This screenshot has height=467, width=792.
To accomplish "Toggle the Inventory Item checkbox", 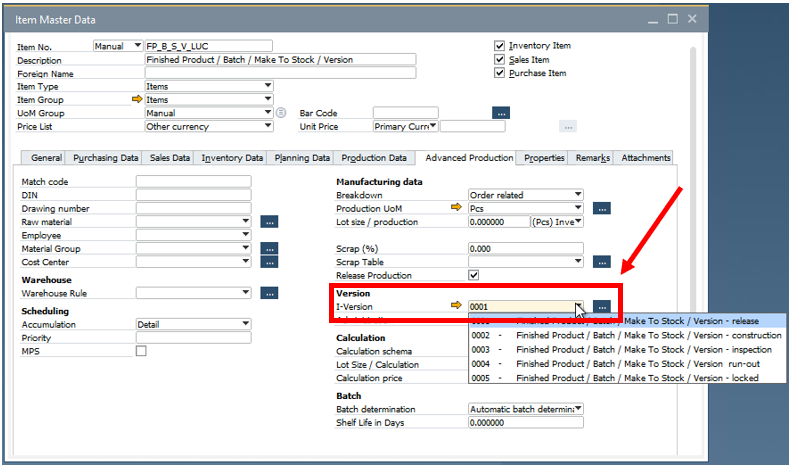I will pos(500,45).
